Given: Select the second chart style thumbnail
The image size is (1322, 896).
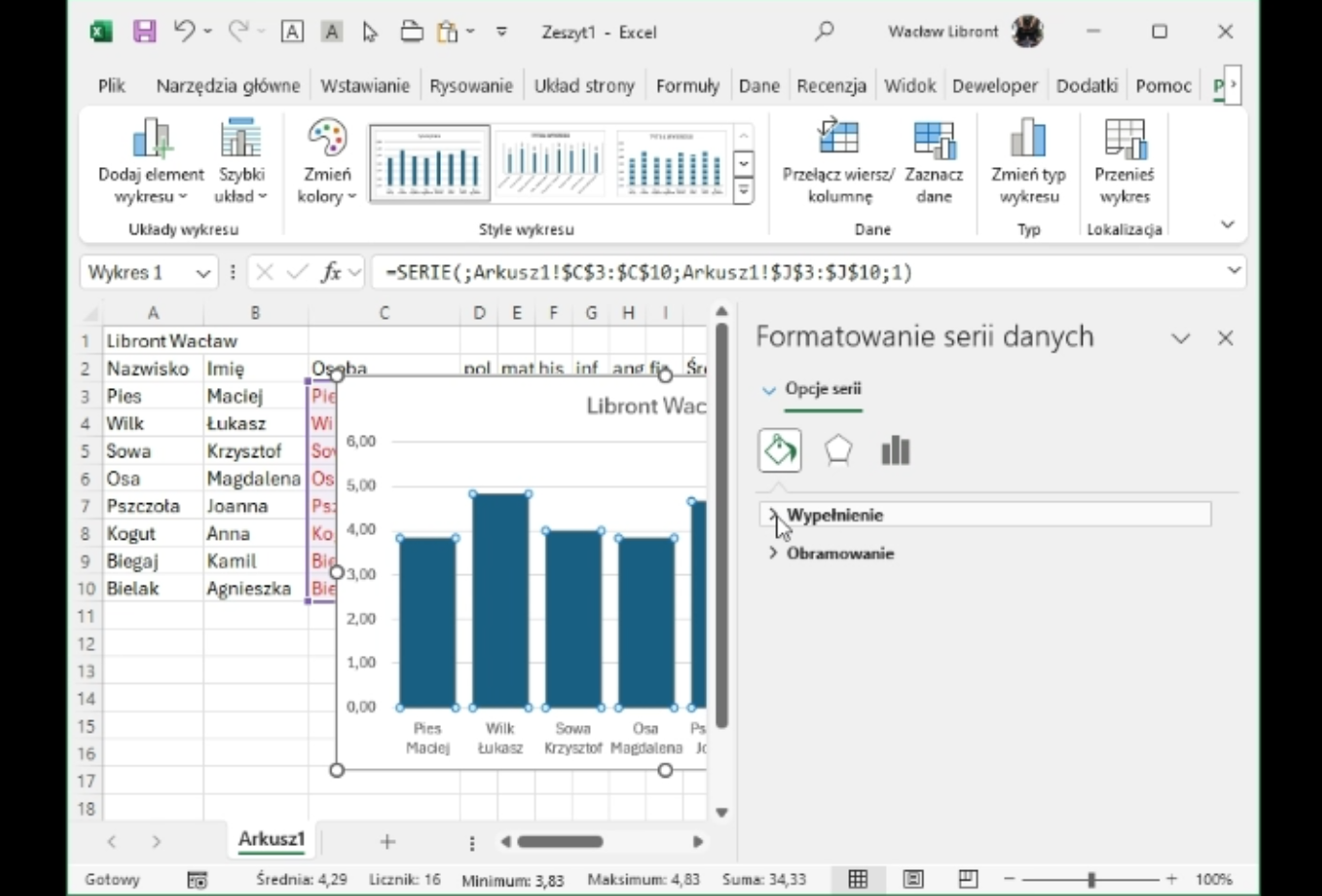Looking at the screenshot, I should pos(551,162).
